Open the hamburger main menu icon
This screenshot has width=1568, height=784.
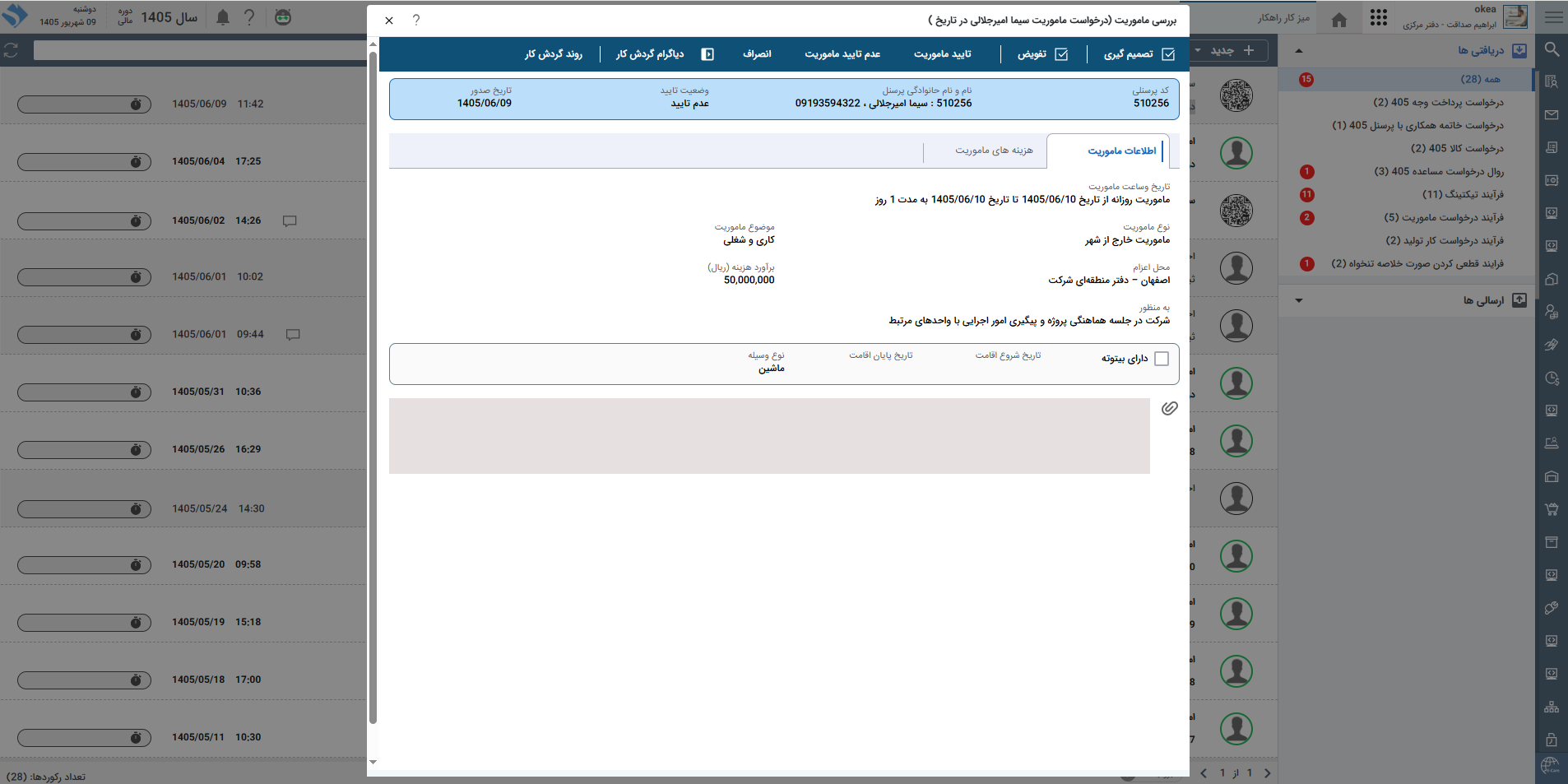point(1552,16)
